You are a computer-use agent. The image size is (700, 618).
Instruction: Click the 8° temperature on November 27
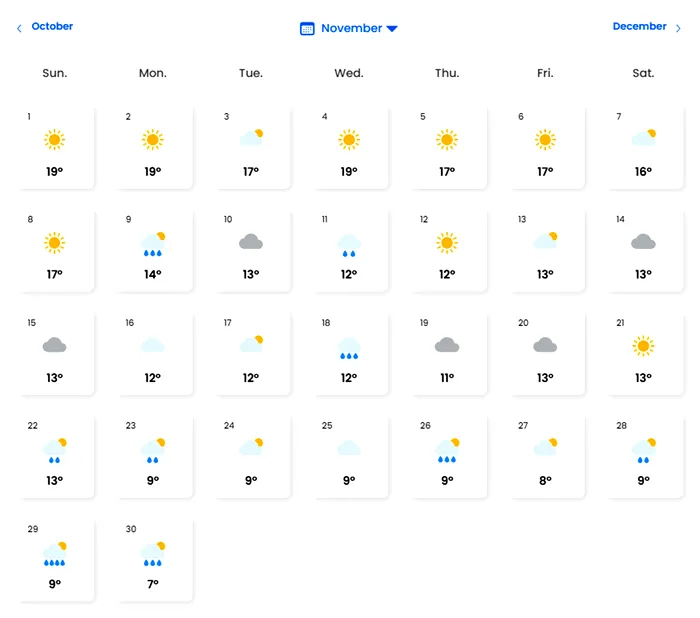click(545, 480)
